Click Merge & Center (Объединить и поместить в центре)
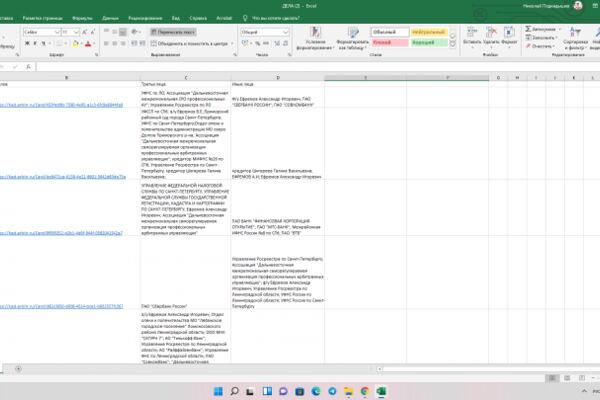This screenshot has height=400, width=600. click(189, 44)
